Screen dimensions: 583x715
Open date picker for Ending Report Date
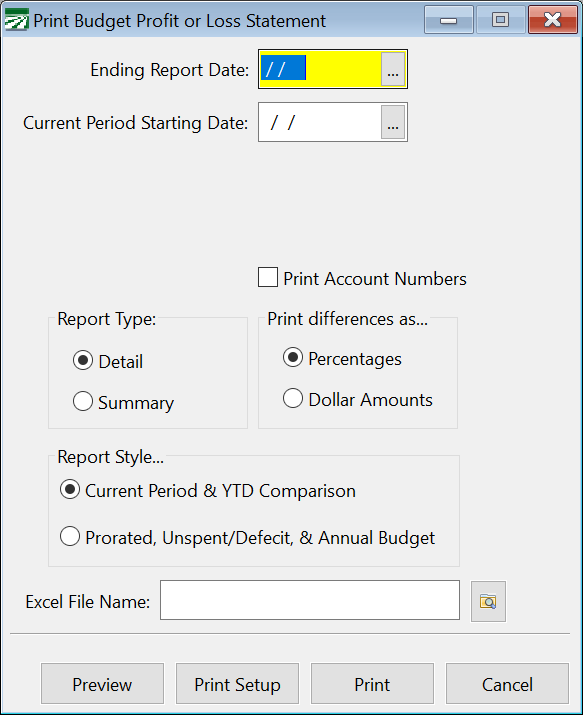click(x=393, y=69)
